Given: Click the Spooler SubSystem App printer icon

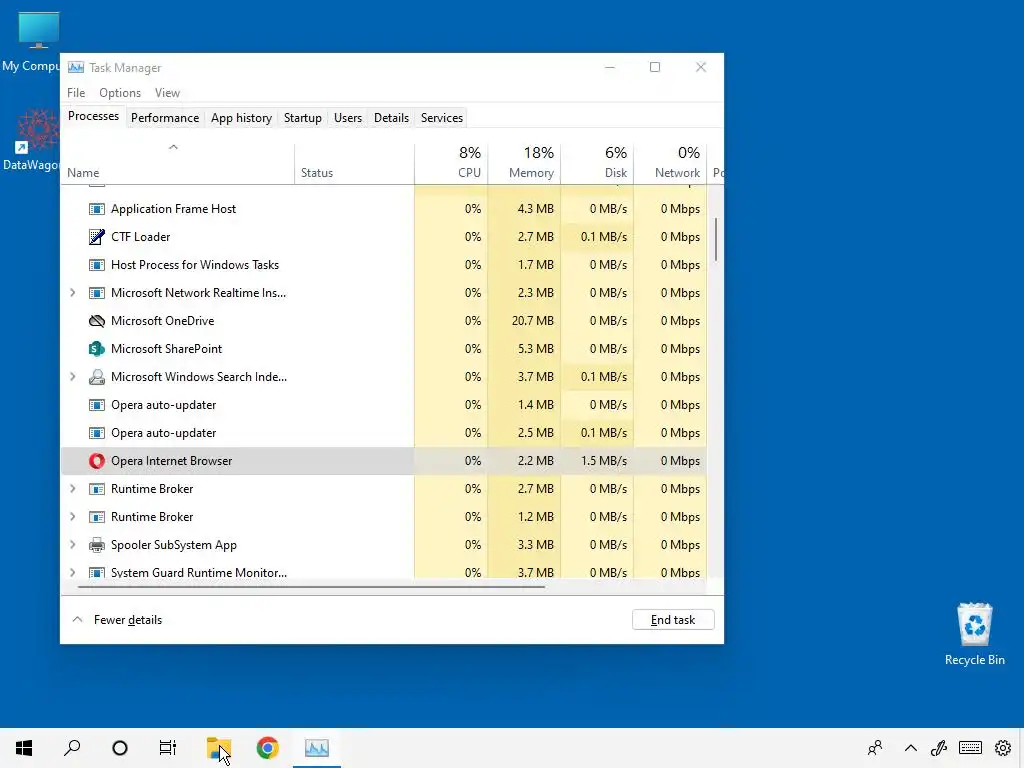Looking at the screenshot, I should 97,545.
